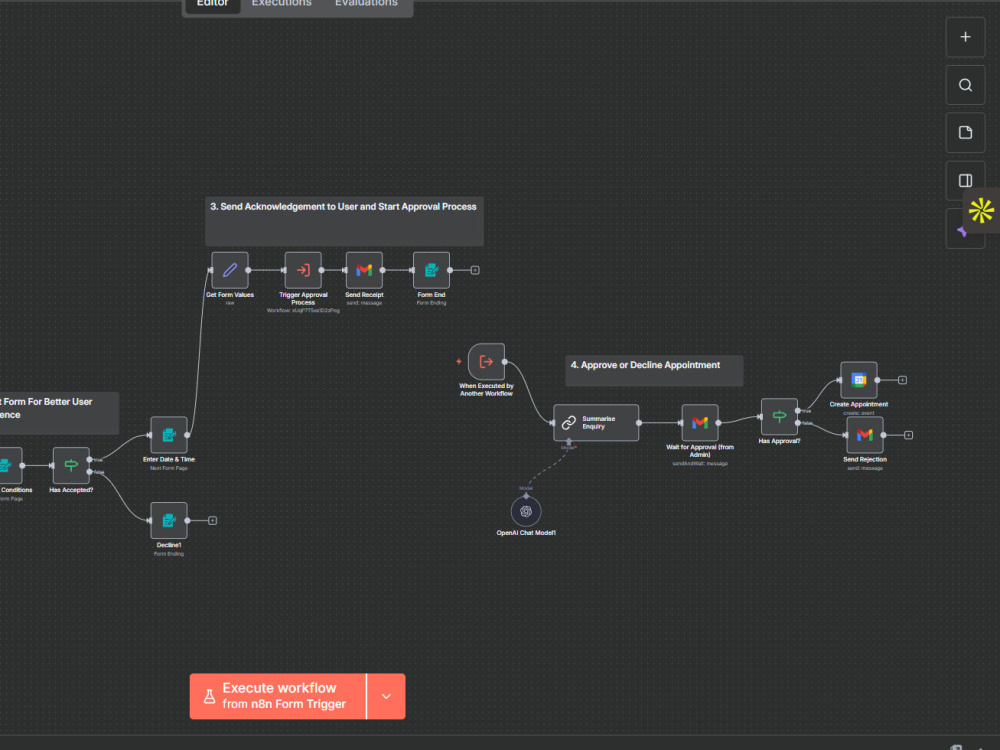Select the Send Rejection Gmail node
Image resolution: width=1000 pixels, height=750 pixels.
click(865, 435)
